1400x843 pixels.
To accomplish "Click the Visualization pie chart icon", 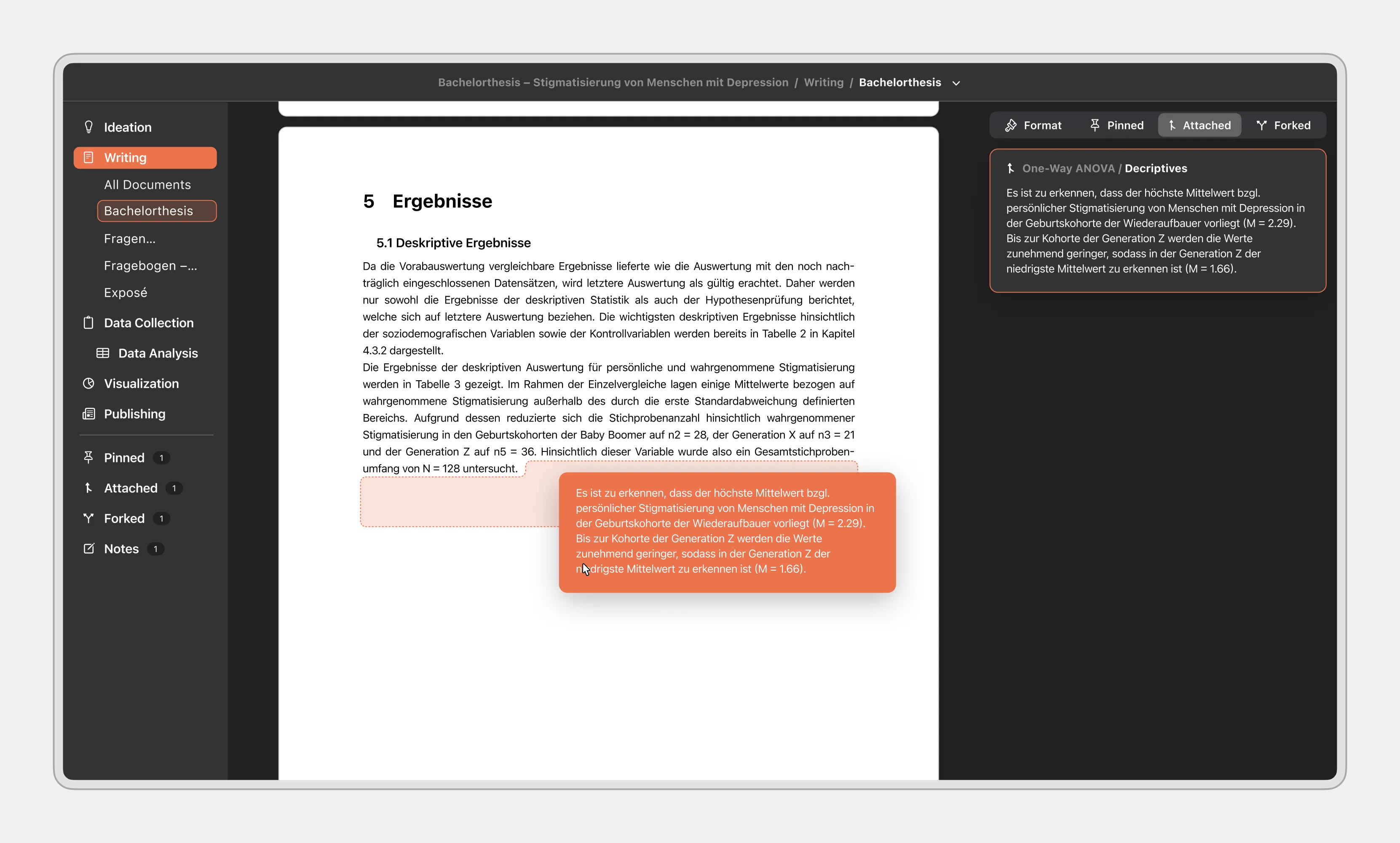I will pyautogui.click(x=88, y=384).
